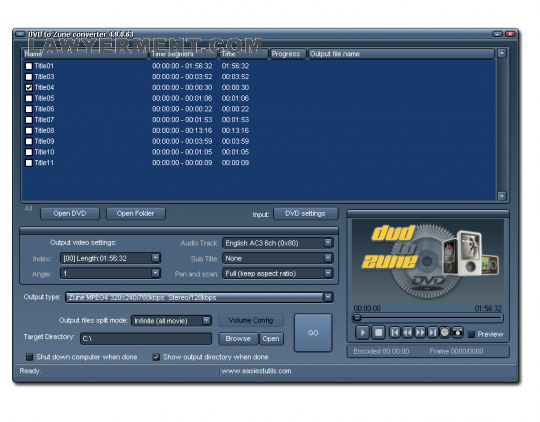Viewport: 540px width, 422px height.
Task: Click the title list scroll up arrow
Action: 502,53
